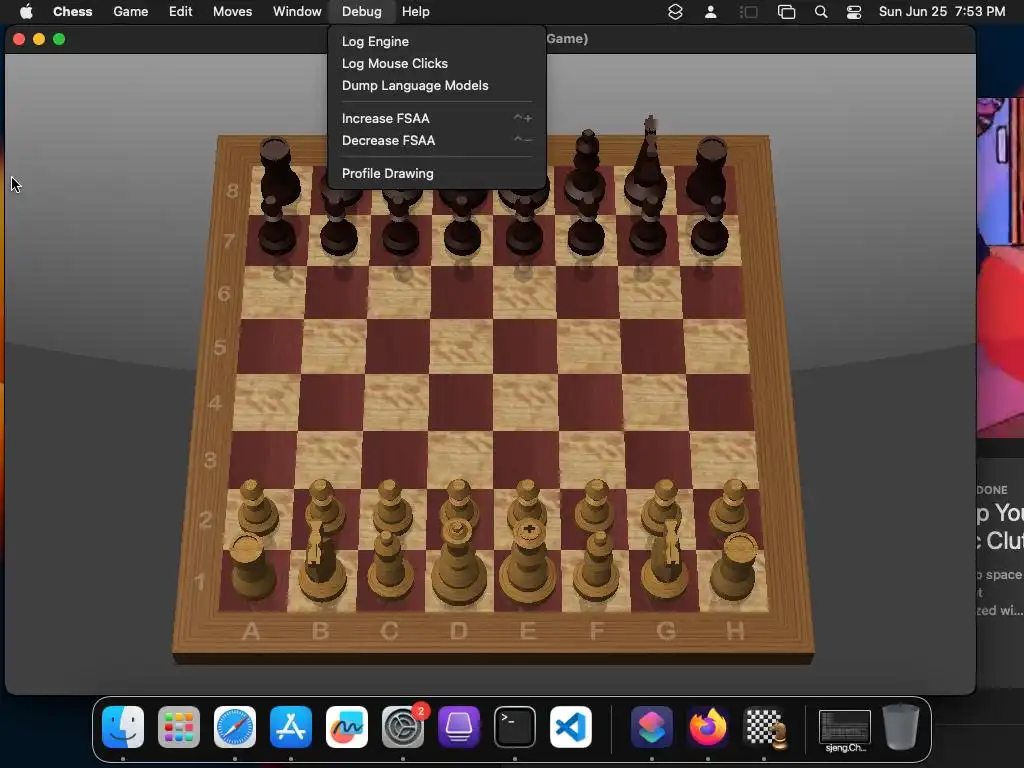
Task: Open the purple Mac-display app in Dock
Action: pyautogui.click(x=459, y=727)
